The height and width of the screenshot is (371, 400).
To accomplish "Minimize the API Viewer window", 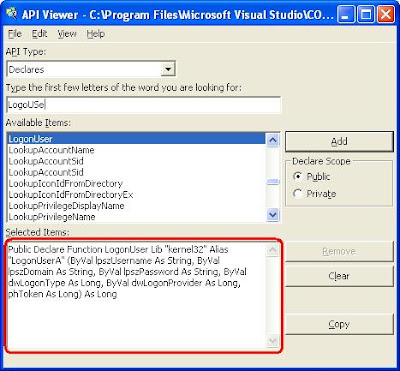I will [346, 15].
